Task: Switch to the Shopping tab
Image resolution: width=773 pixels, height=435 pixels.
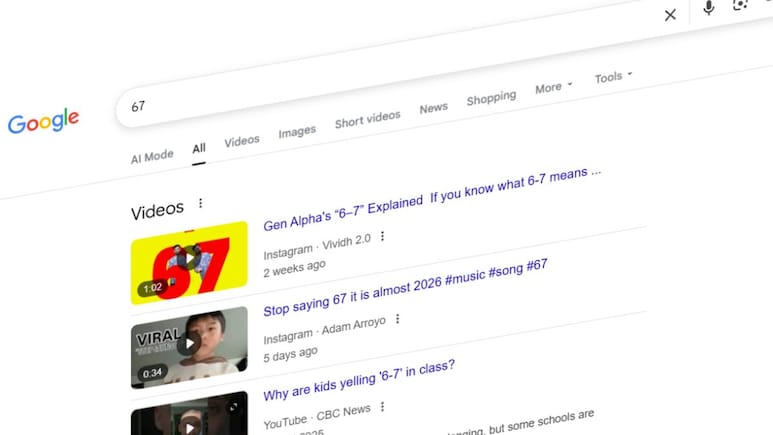Action: click(x=491, y=98)
